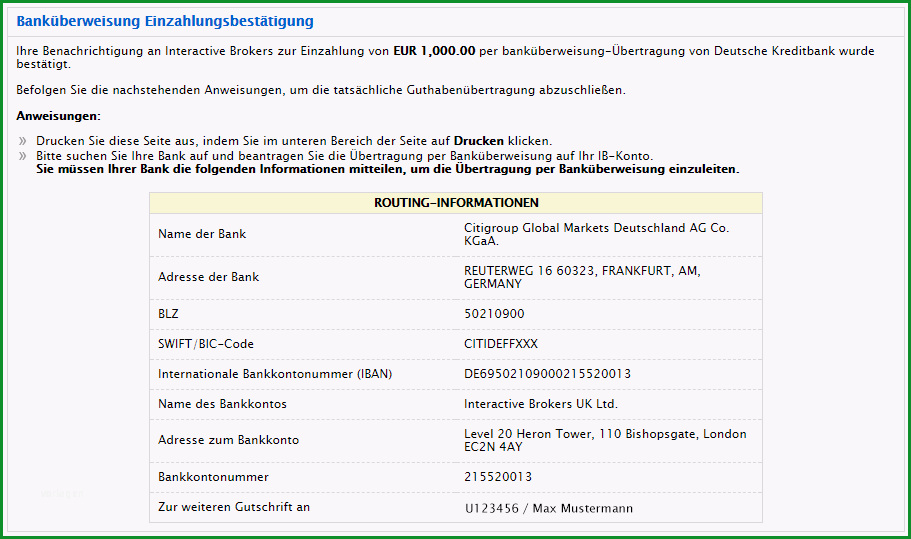
Task: Click the bullet text 'Bitte suchen Sie Ihre Bank auf'
Action: 345,156
